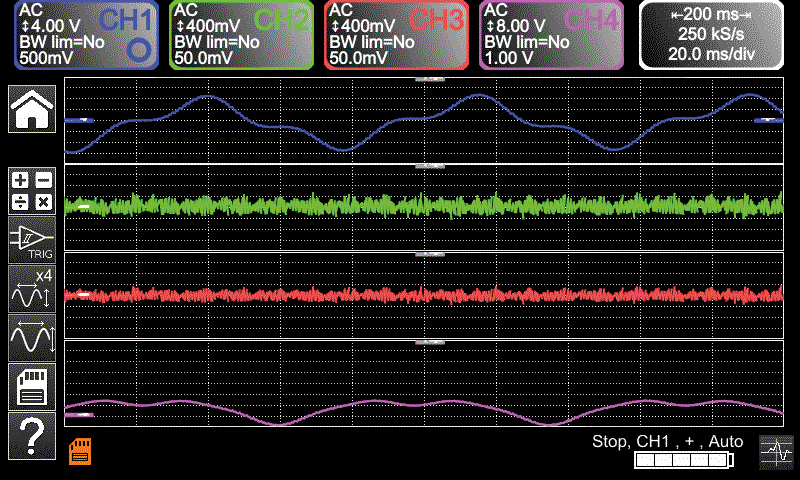Open help with the question mark icon

(x=32, y=435)
